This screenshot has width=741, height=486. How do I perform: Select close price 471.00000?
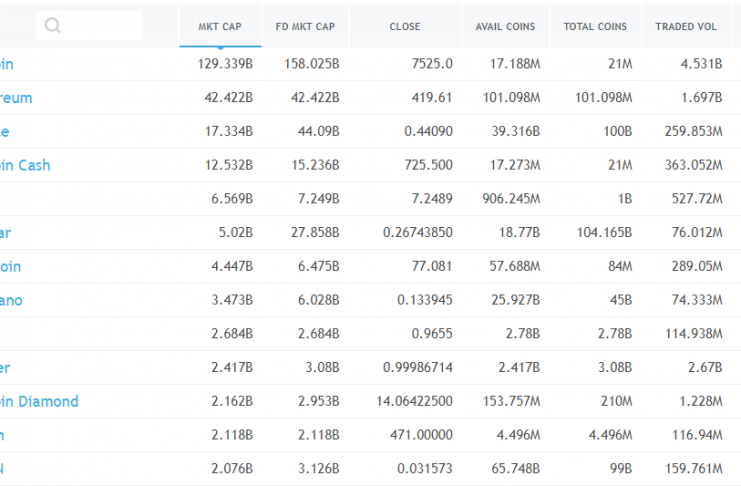(x=422, y=435)
